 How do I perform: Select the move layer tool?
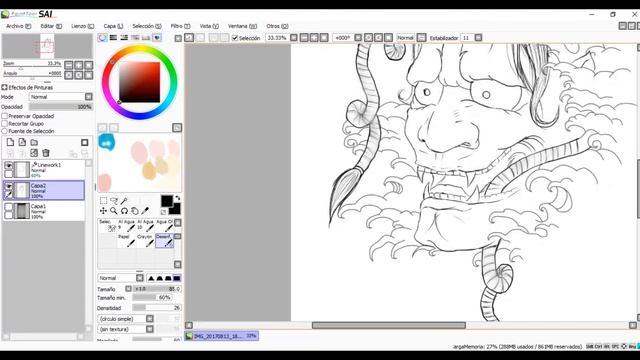(103, 211)
